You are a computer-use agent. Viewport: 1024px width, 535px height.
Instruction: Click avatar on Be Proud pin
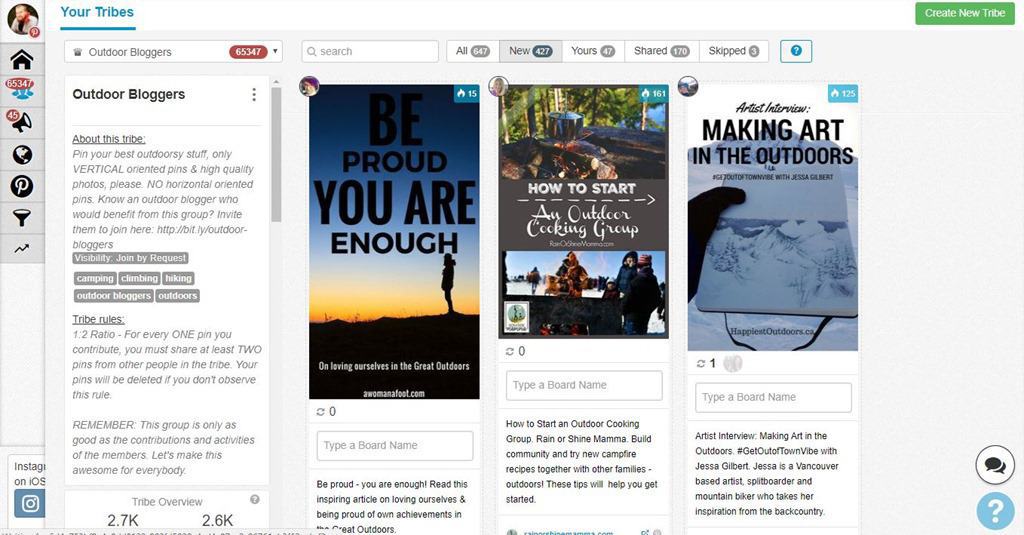point(309,86)
